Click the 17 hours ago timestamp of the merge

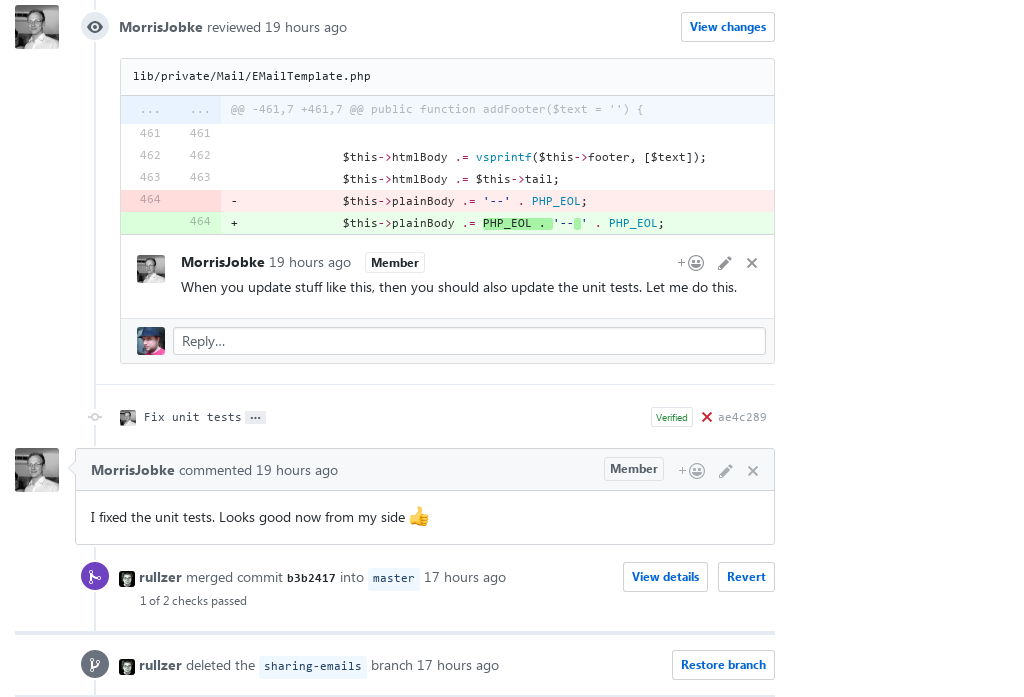[x=465, y=577]
